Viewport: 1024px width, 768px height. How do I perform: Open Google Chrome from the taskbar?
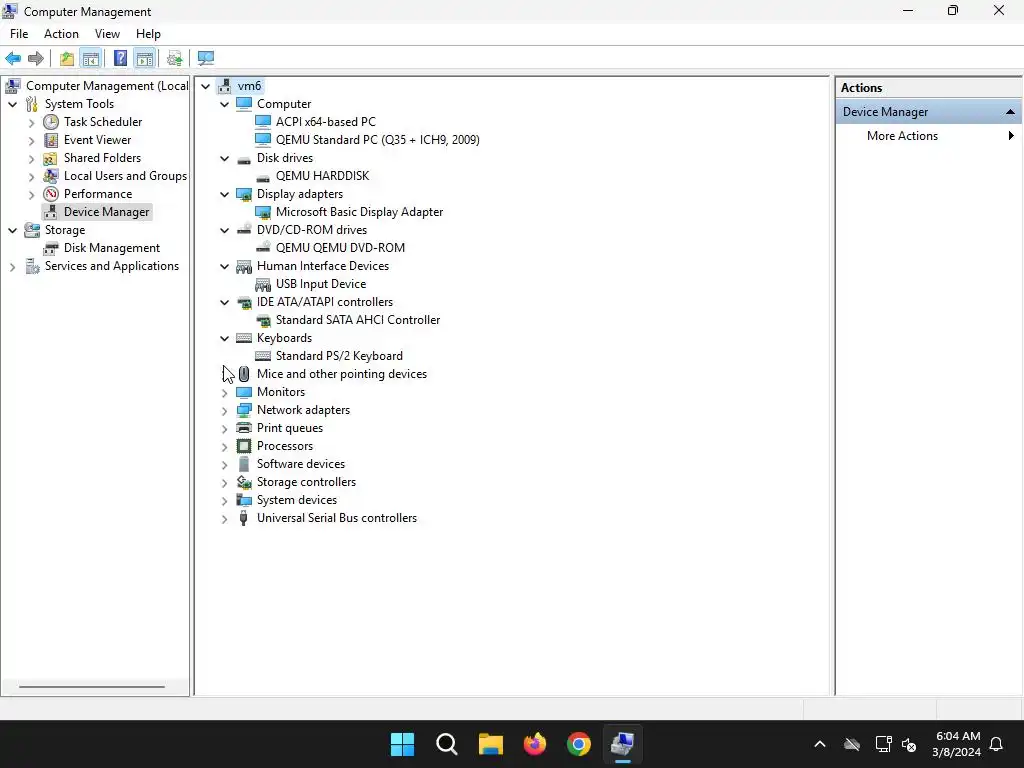(579, 744)
